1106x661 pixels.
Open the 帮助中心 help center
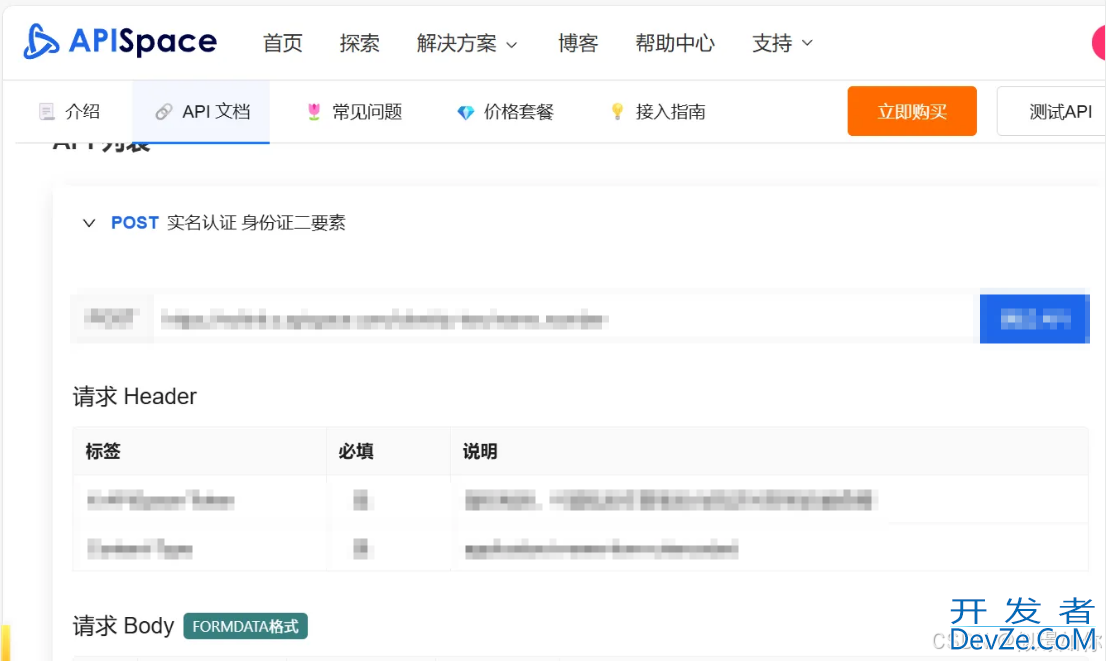click(675, 43)
